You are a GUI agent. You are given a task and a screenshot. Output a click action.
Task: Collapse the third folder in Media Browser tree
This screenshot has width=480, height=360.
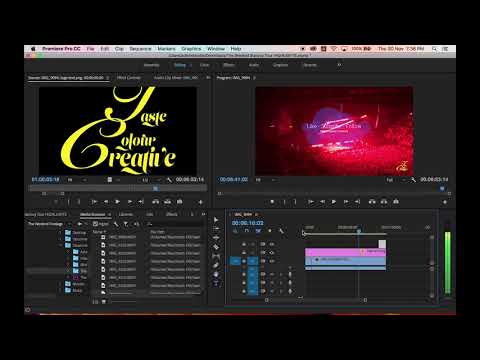point(60,245)
